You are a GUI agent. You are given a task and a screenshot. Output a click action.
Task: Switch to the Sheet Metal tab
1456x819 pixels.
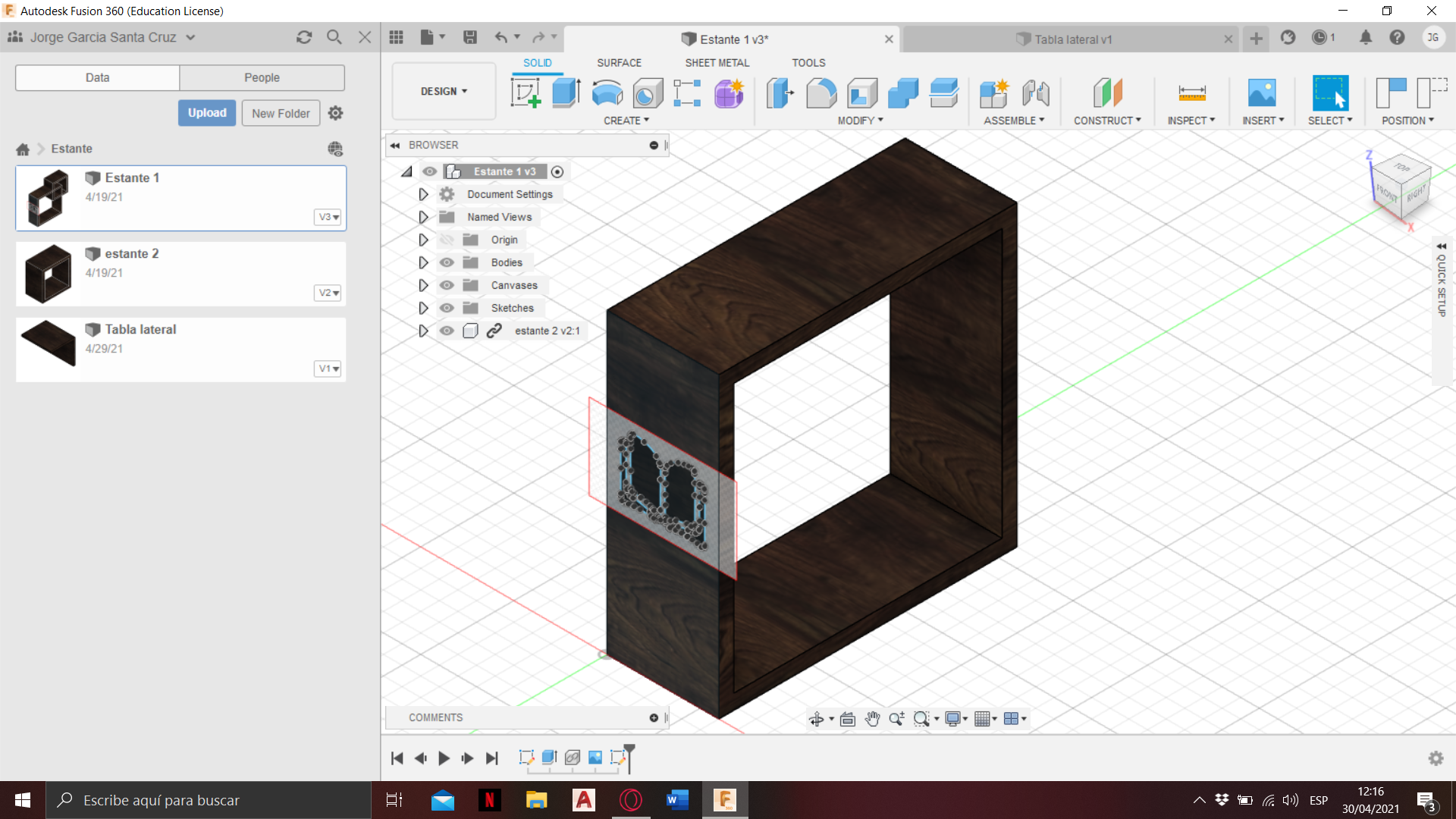(716, 62)
